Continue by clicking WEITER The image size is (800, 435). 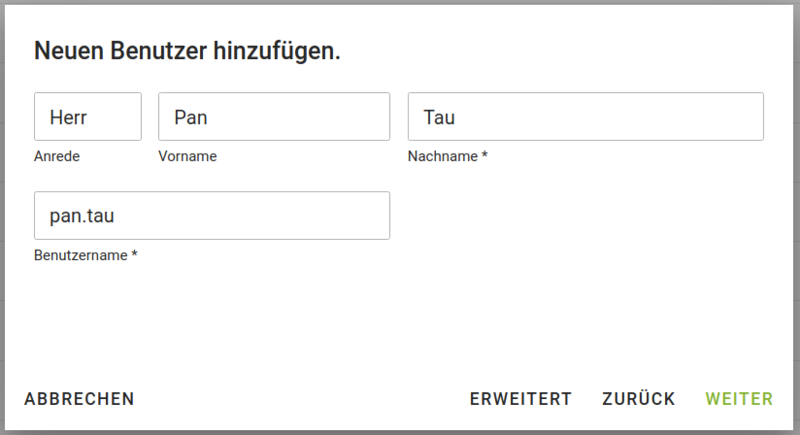(x=739, y=399)
